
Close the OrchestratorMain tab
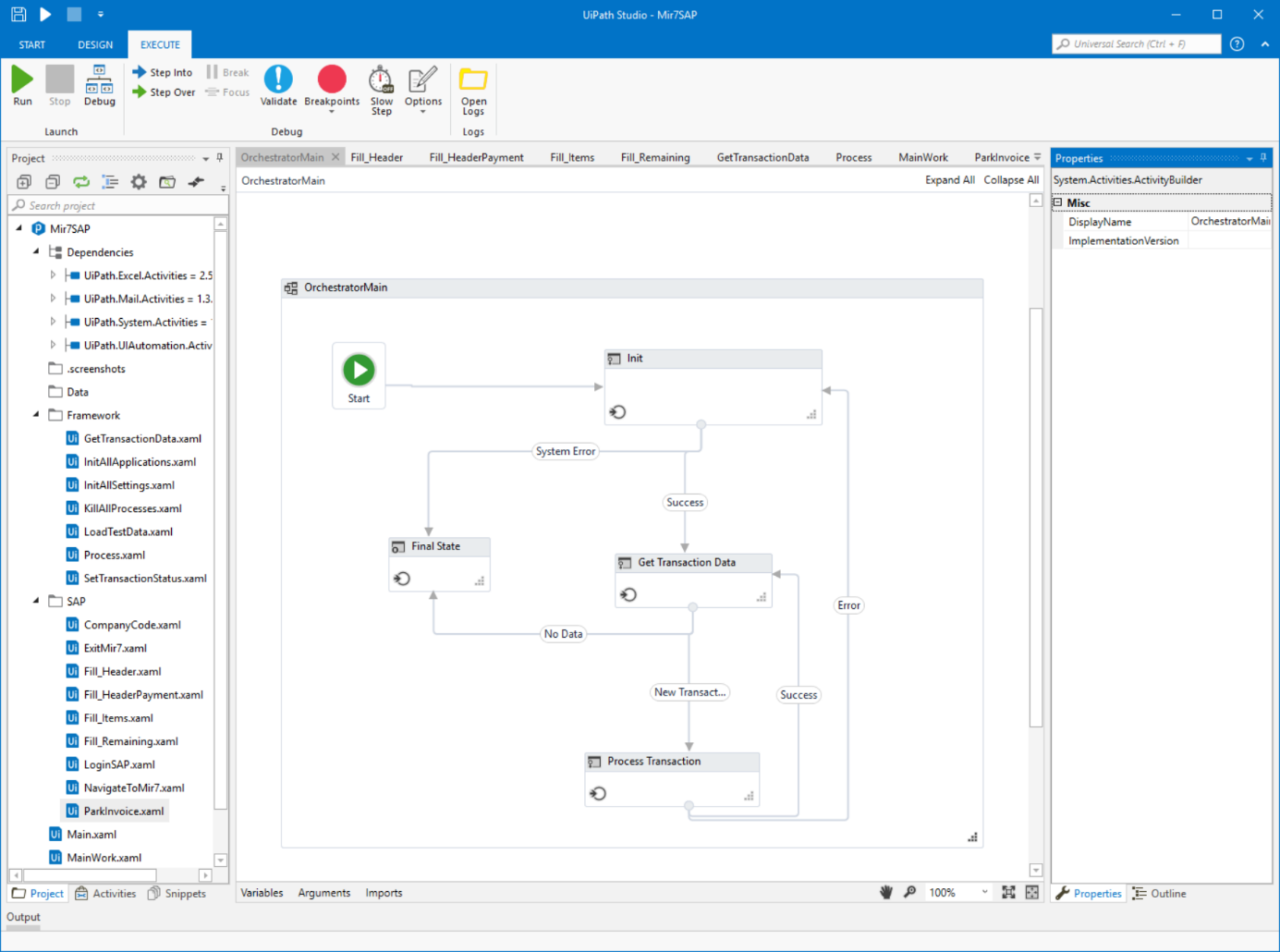point(335,157)
